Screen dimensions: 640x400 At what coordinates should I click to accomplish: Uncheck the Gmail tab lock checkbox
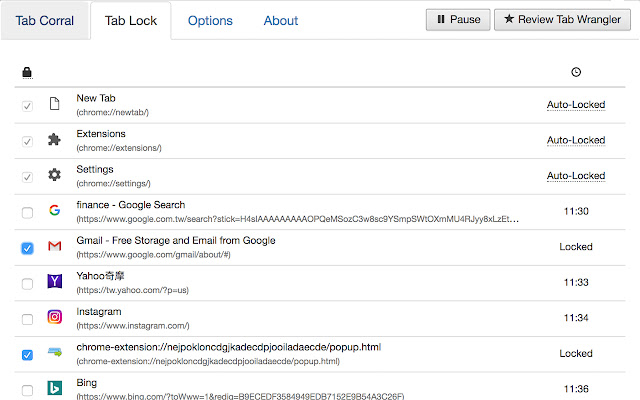click(27, 247)
